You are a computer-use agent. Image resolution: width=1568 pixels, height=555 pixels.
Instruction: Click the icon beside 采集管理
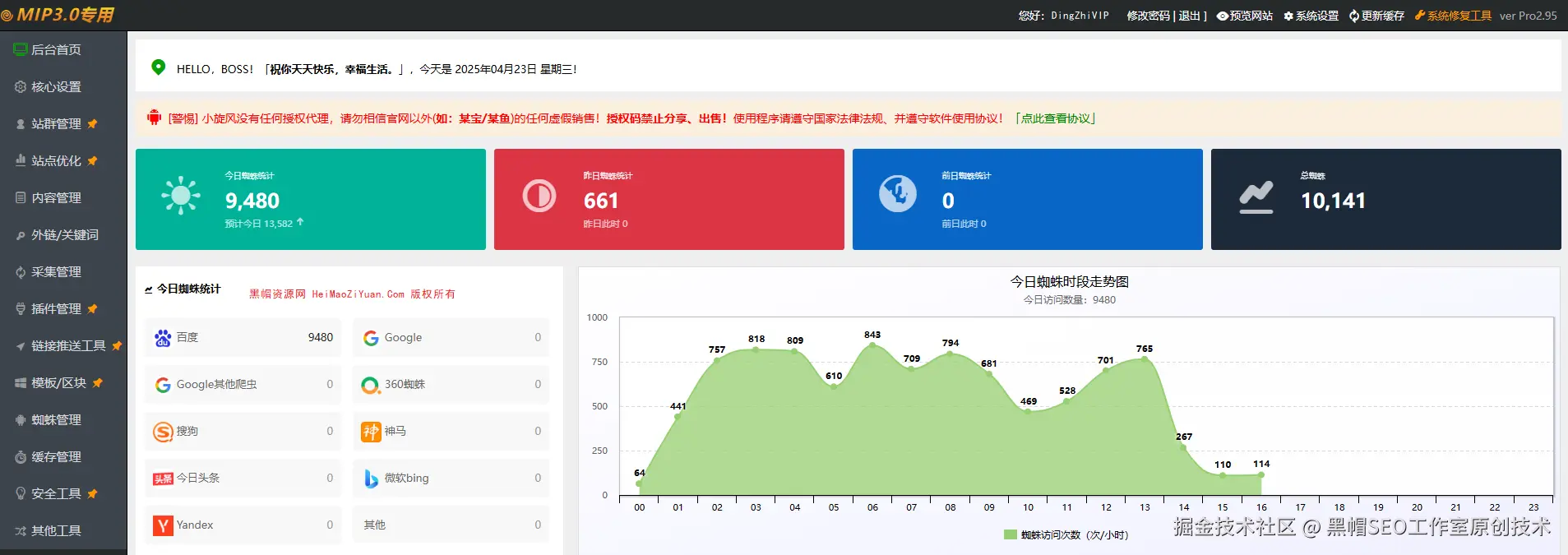[x=21, y=272]
